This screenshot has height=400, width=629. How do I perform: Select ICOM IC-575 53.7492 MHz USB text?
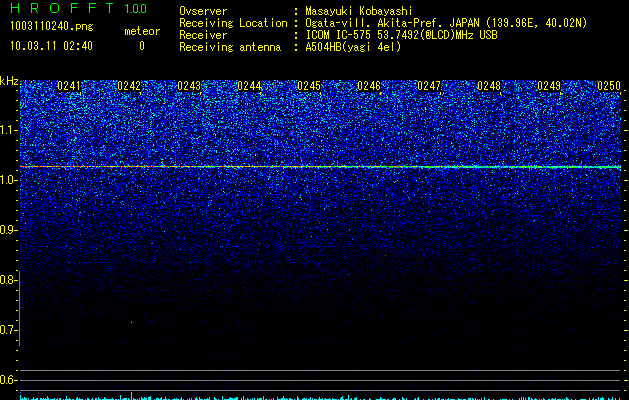[402, 35]
